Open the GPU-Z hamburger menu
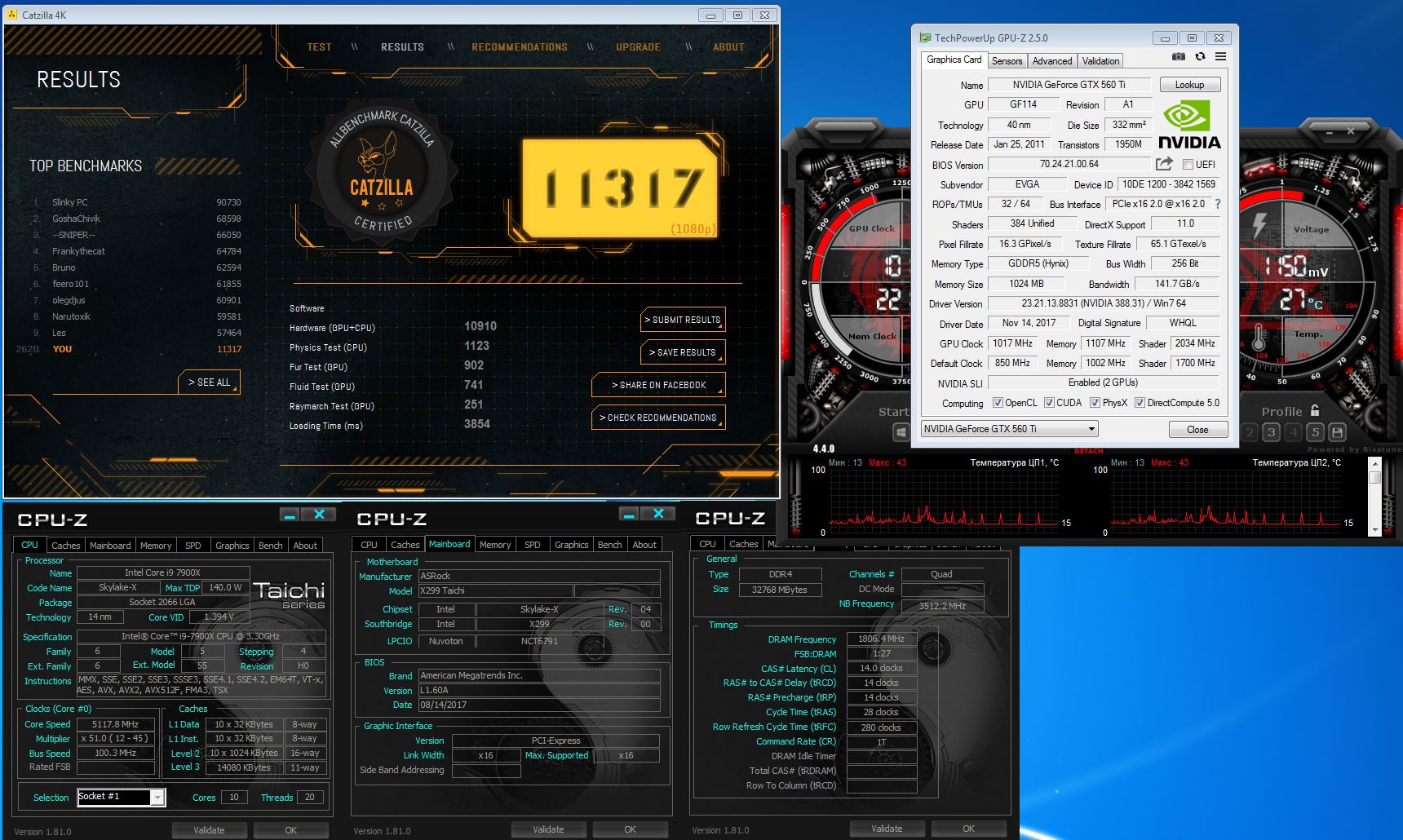 click(1220, 57)
